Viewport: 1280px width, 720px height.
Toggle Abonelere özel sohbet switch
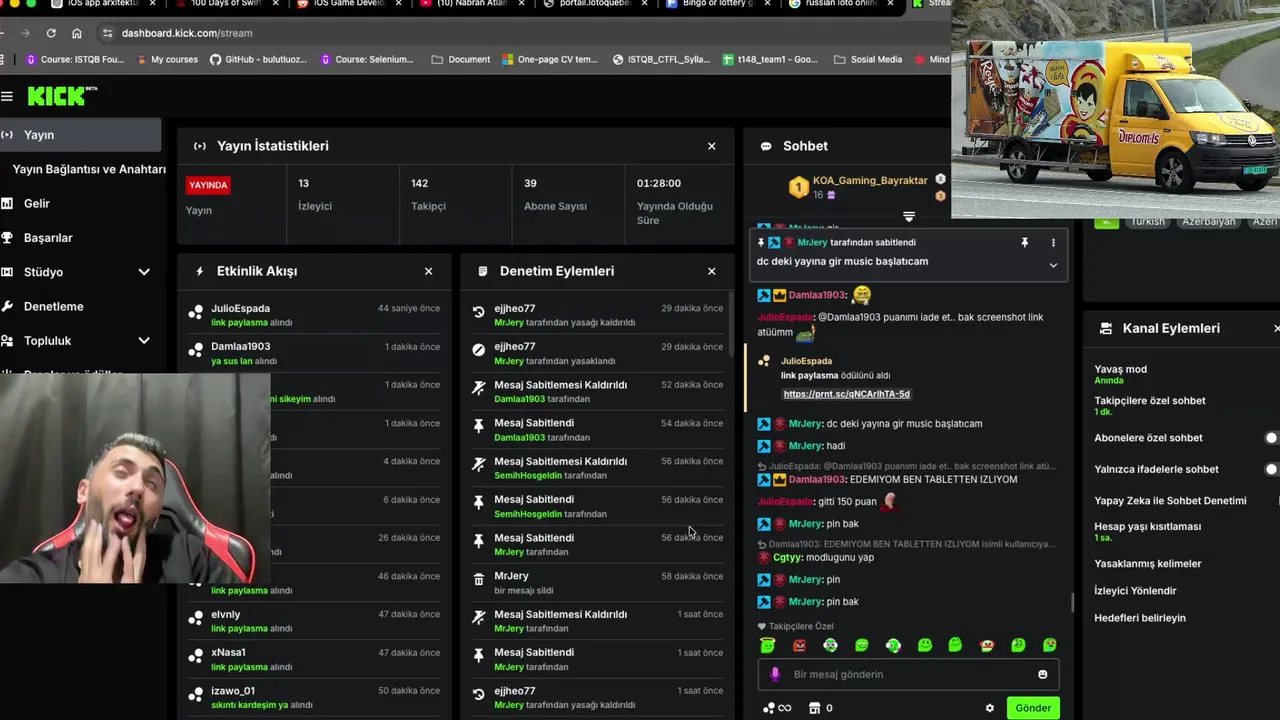coord(1271,437)
